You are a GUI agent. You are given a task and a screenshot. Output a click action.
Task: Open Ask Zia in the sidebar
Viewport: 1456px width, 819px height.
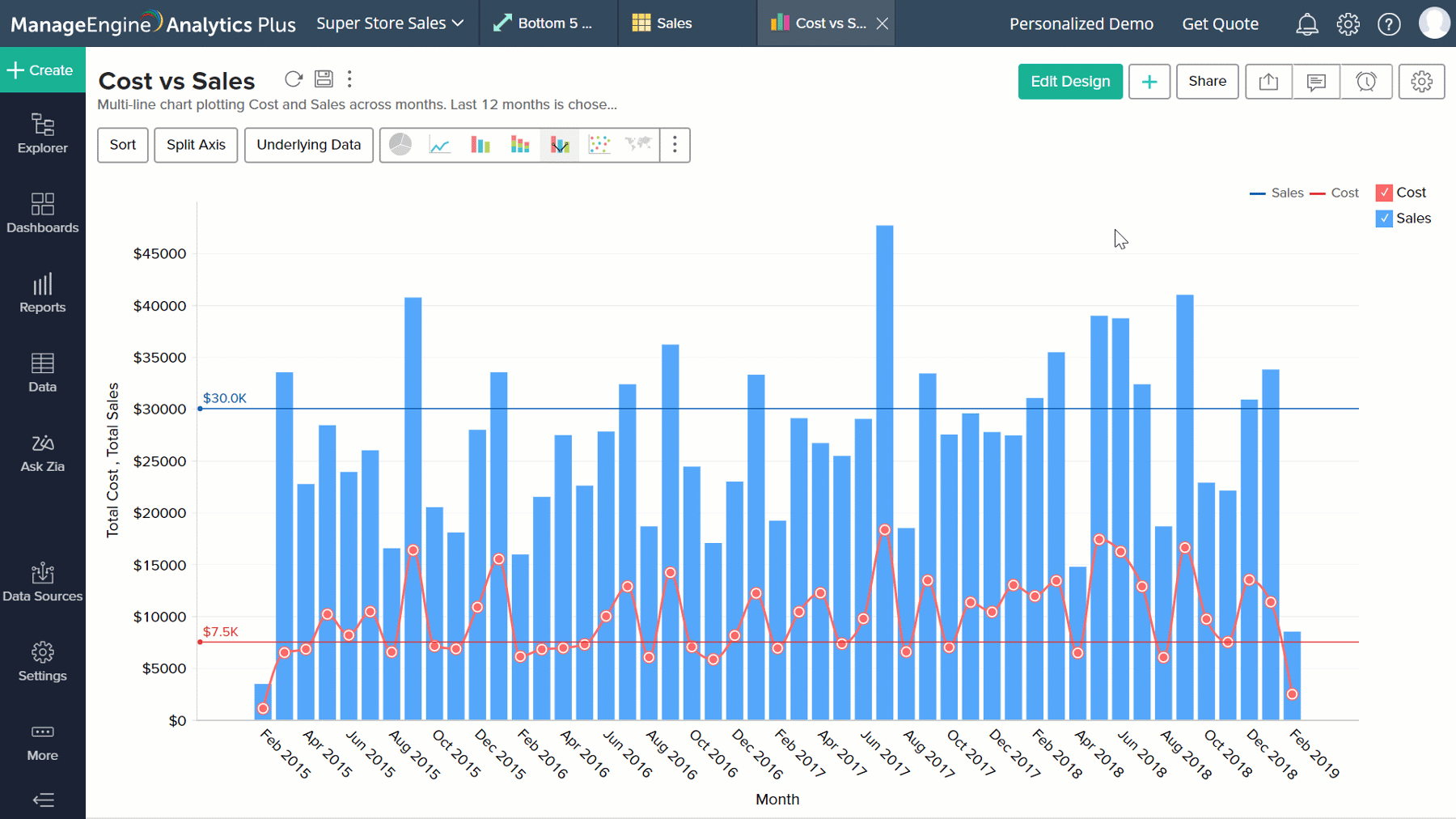coord(43,452)
